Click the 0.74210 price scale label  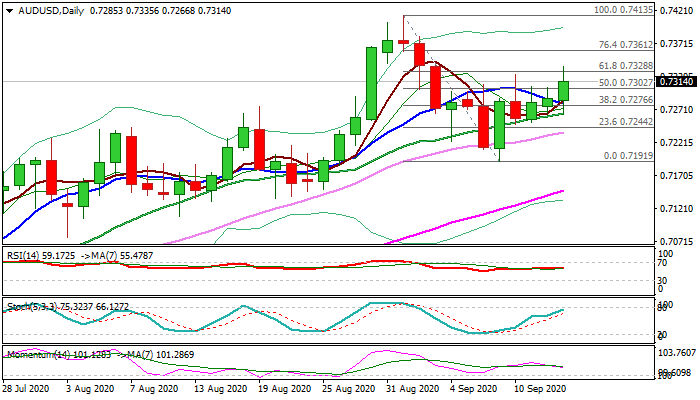coord(677,10)
